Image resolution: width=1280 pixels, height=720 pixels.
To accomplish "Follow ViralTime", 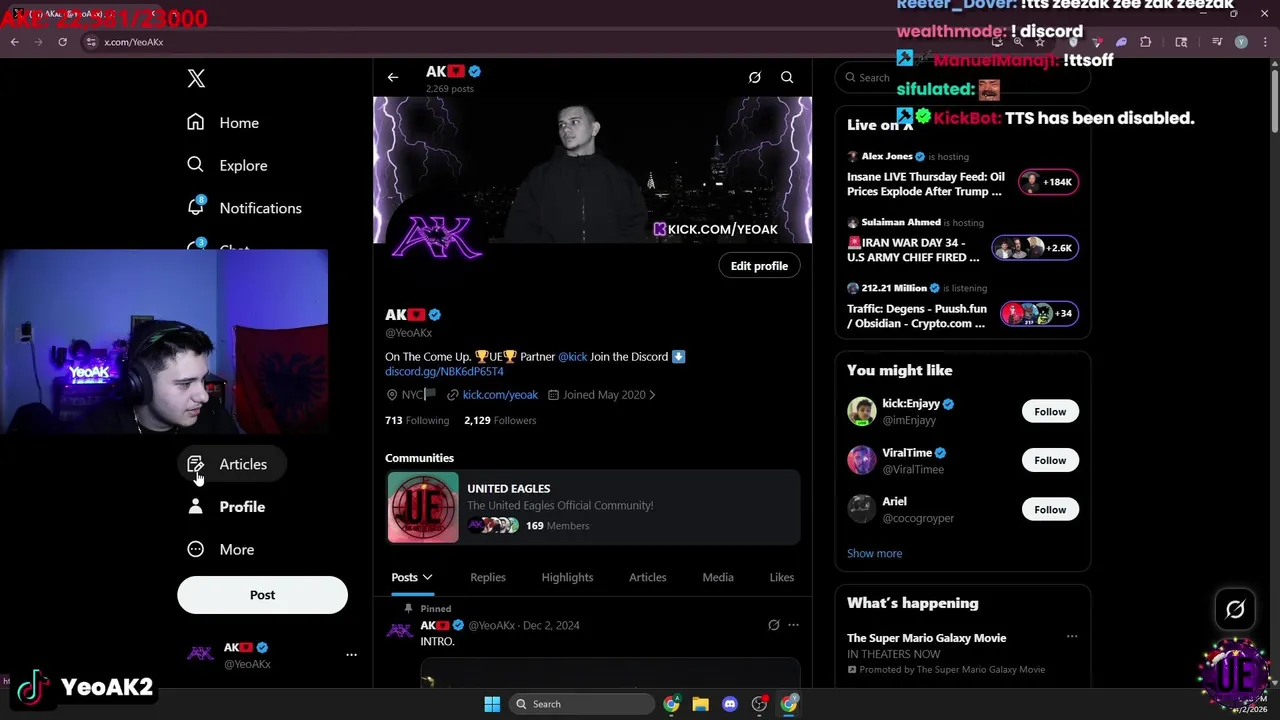I will pos(1050,460).
